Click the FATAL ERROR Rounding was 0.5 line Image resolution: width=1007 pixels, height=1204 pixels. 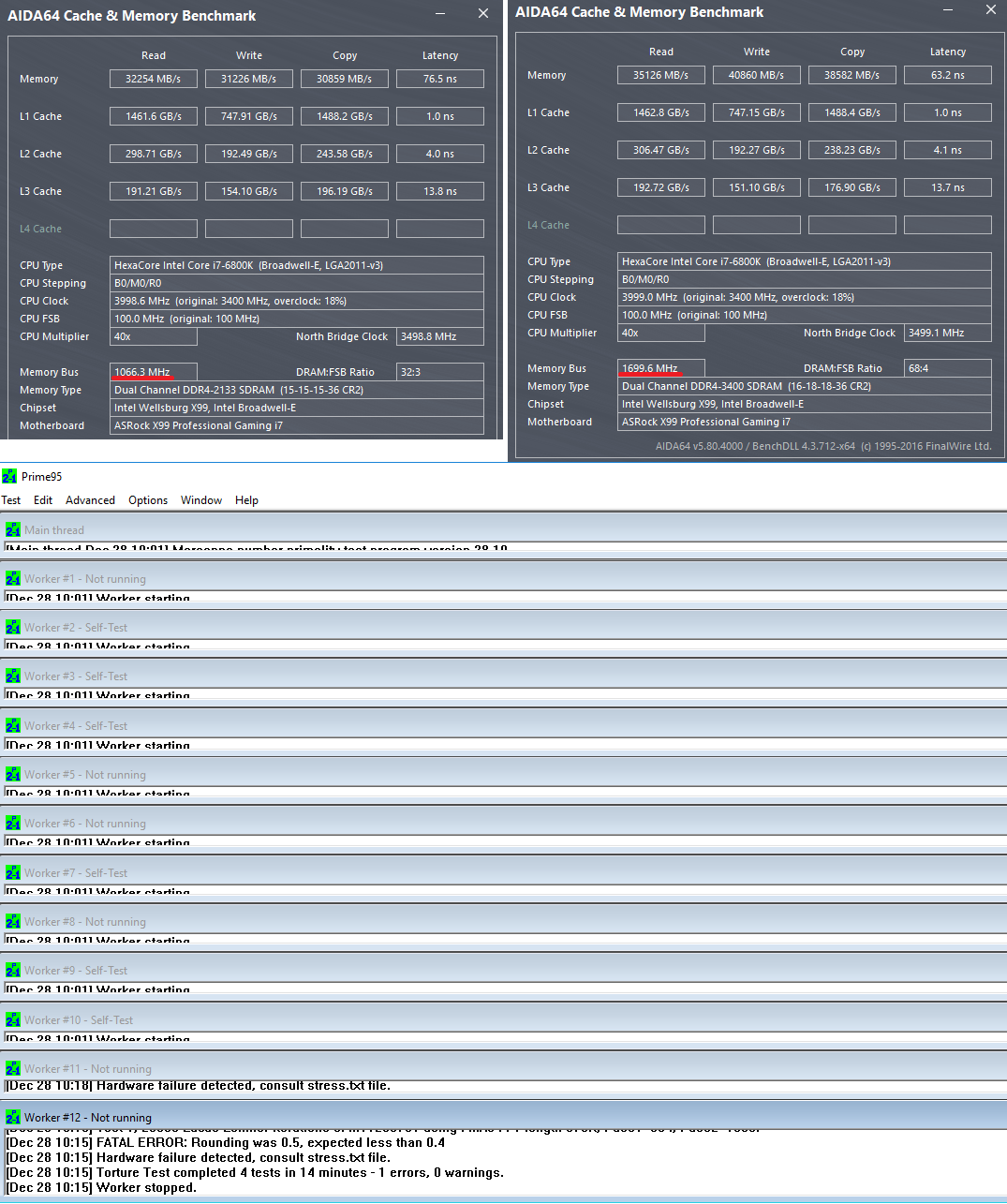tap(225, 1142)
